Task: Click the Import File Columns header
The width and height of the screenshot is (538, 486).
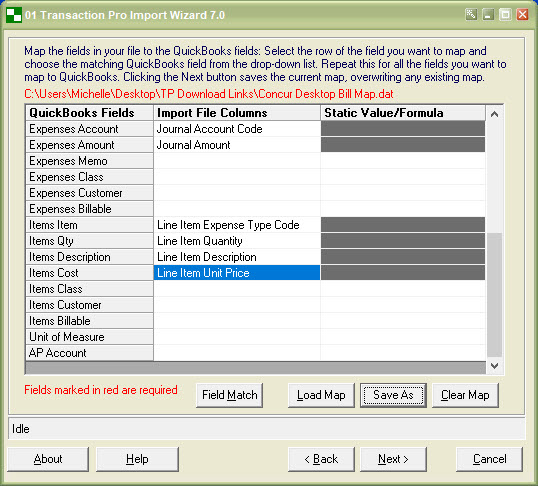Action: coord(237,113)
